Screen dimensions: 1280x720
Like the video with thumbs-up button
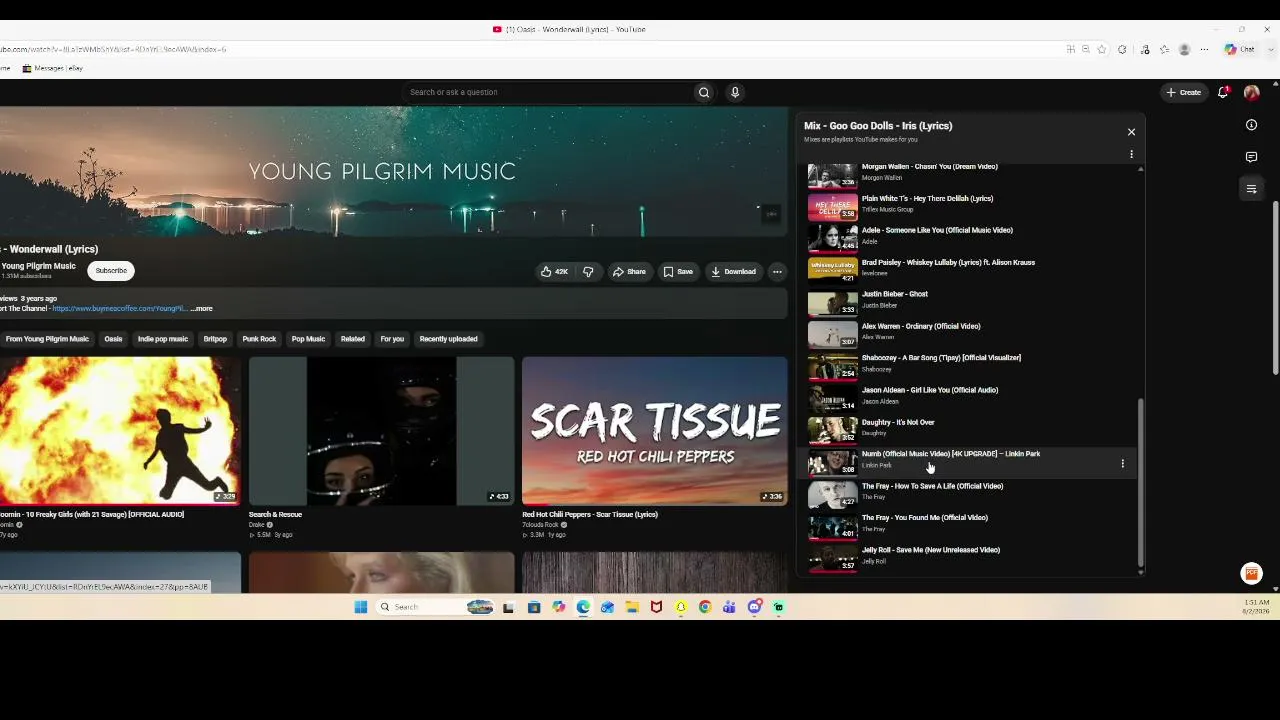[554, 271]
